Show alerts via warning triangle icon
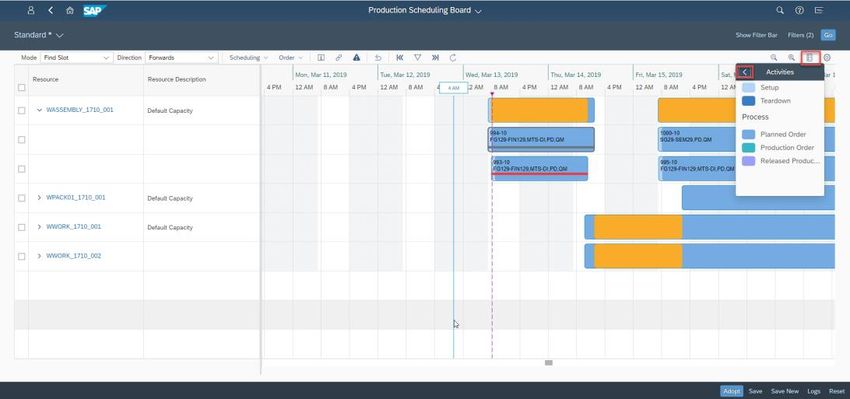Screen dimensions: 850x399 pos(356,57)
